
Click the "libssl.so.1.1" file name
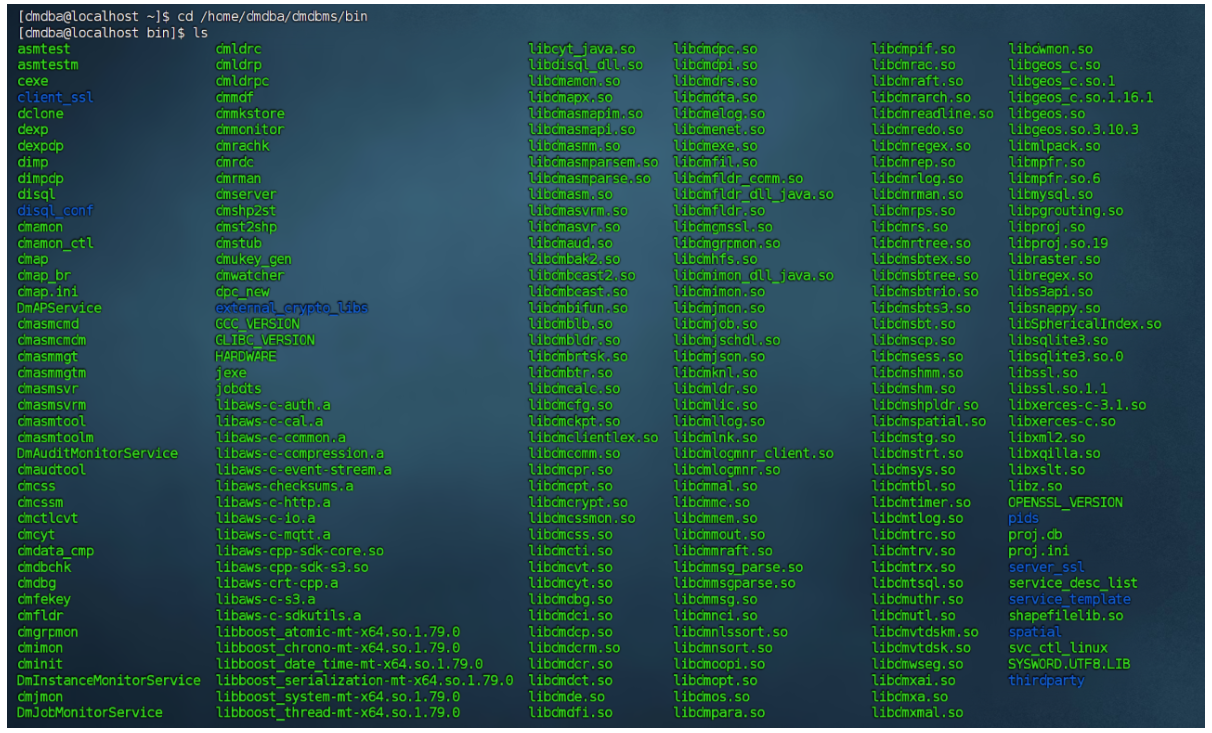click(x=1058, y=389)
